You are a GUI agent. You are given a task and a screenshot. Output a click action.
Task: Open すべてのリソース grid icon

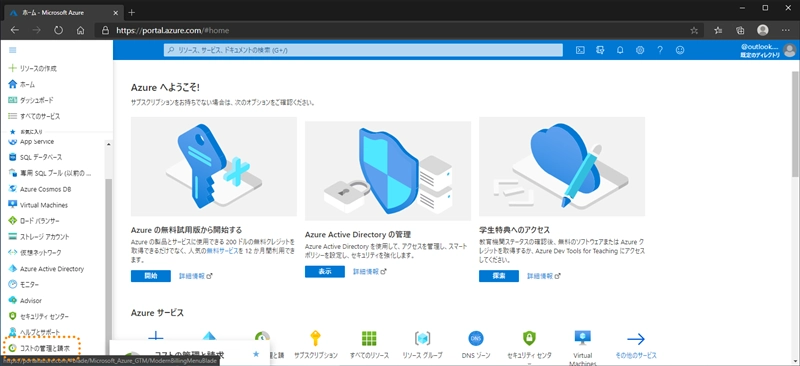coord(369,338)
